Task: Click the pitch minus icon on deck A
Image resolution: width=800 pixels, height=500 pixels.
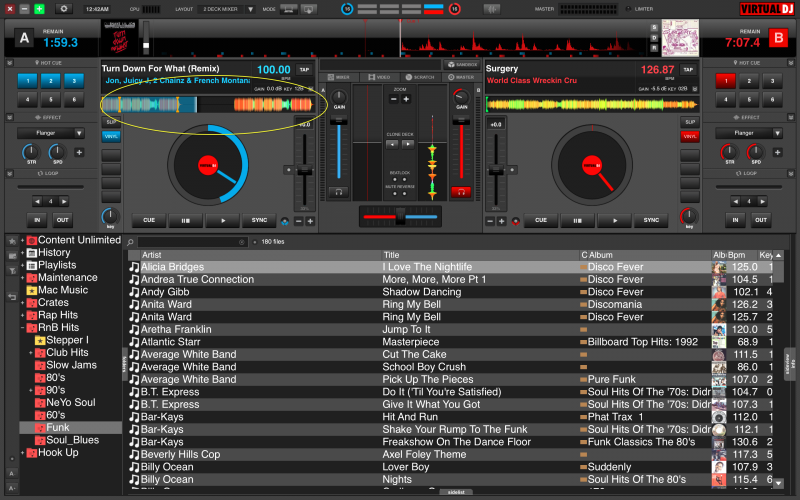Action: pyautogui.click(x=297, y=221)
